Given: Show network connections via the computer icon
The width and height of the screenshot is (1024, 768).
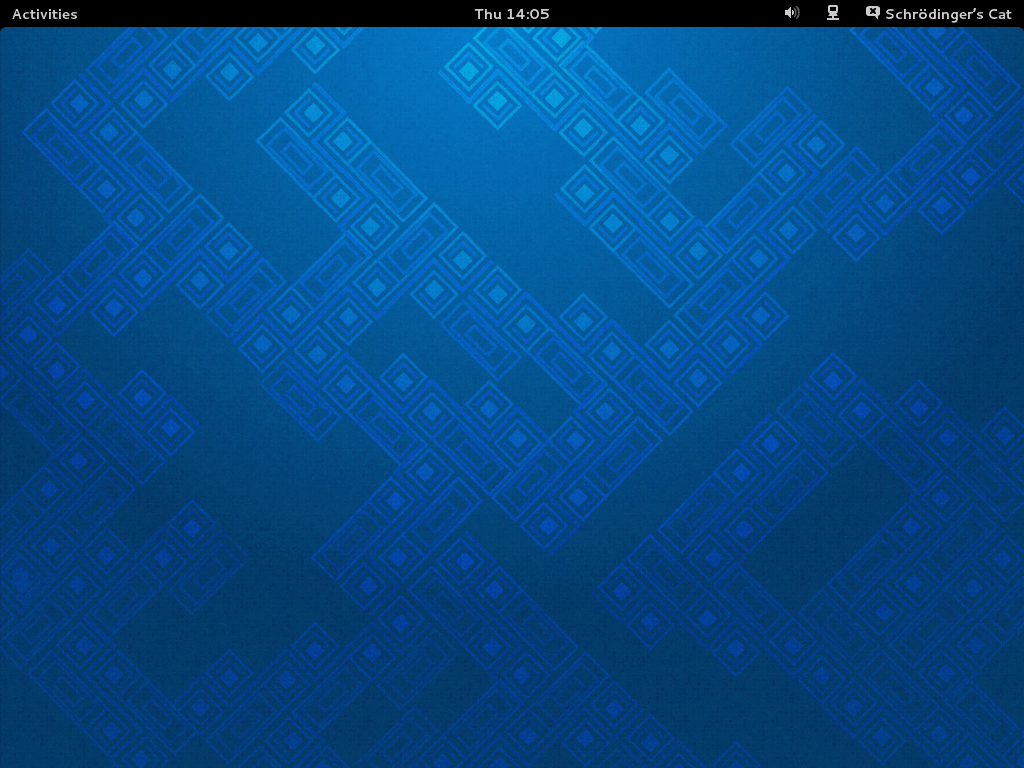Looking at the screenshot, I should pyautogui.click(x=832, y=13).
